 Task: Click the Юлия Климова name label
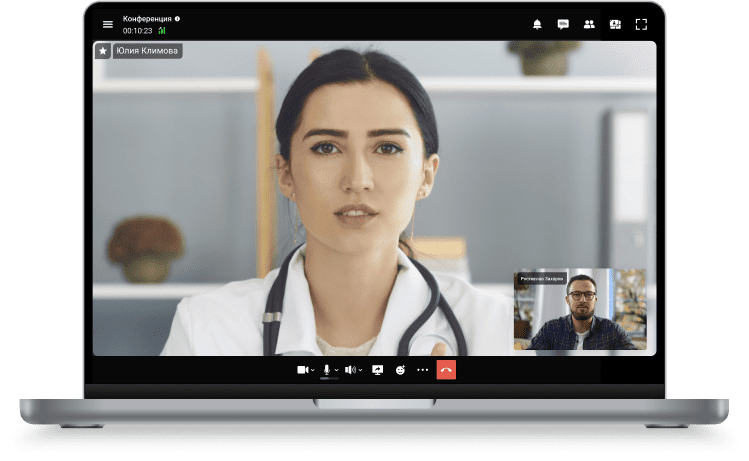click(148, 51)
